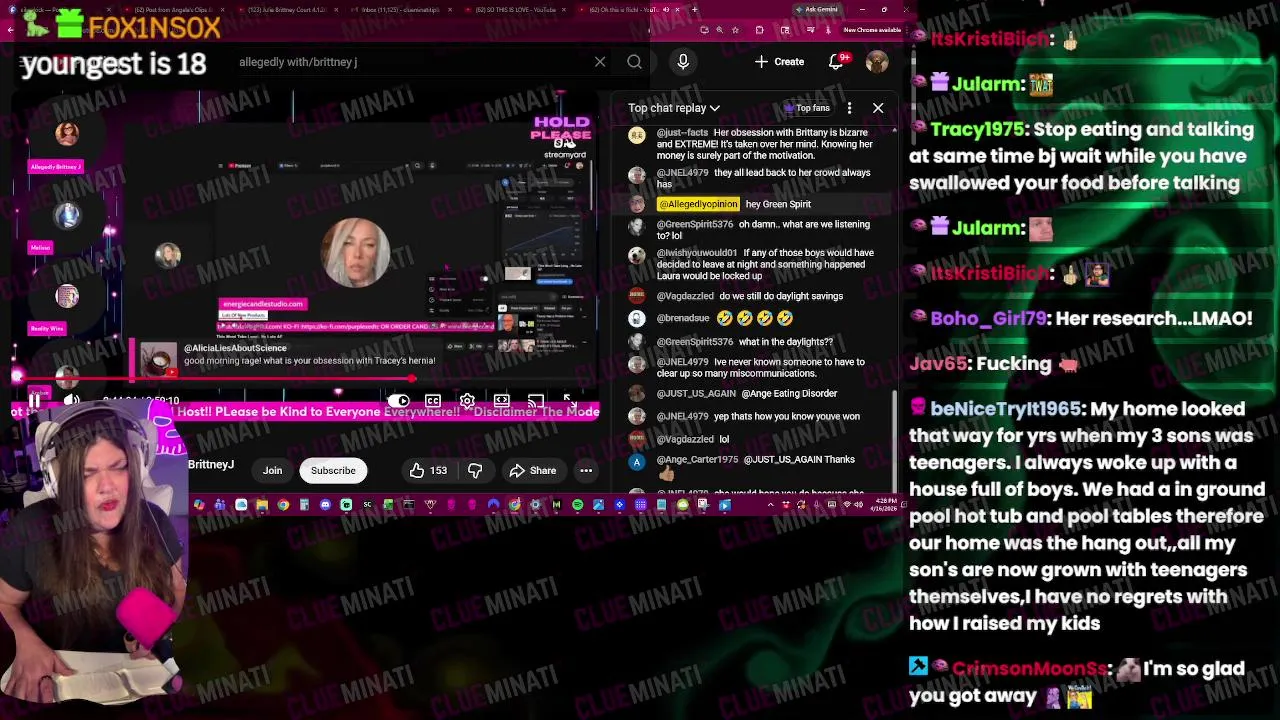Open more actions three-dot menu under video
1280x720 pixels.
[x=586, y=470]
